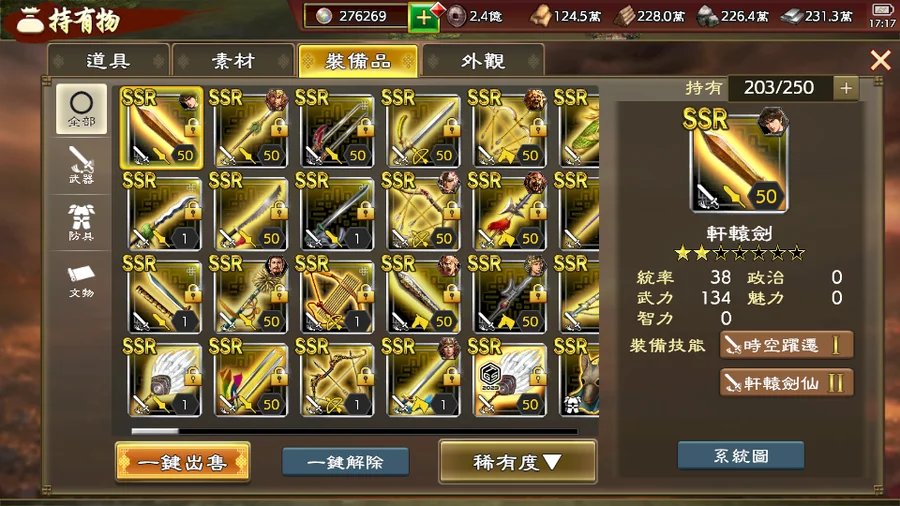Switch to the 素材 tab

pyautogui.click(x=233, y=60)
